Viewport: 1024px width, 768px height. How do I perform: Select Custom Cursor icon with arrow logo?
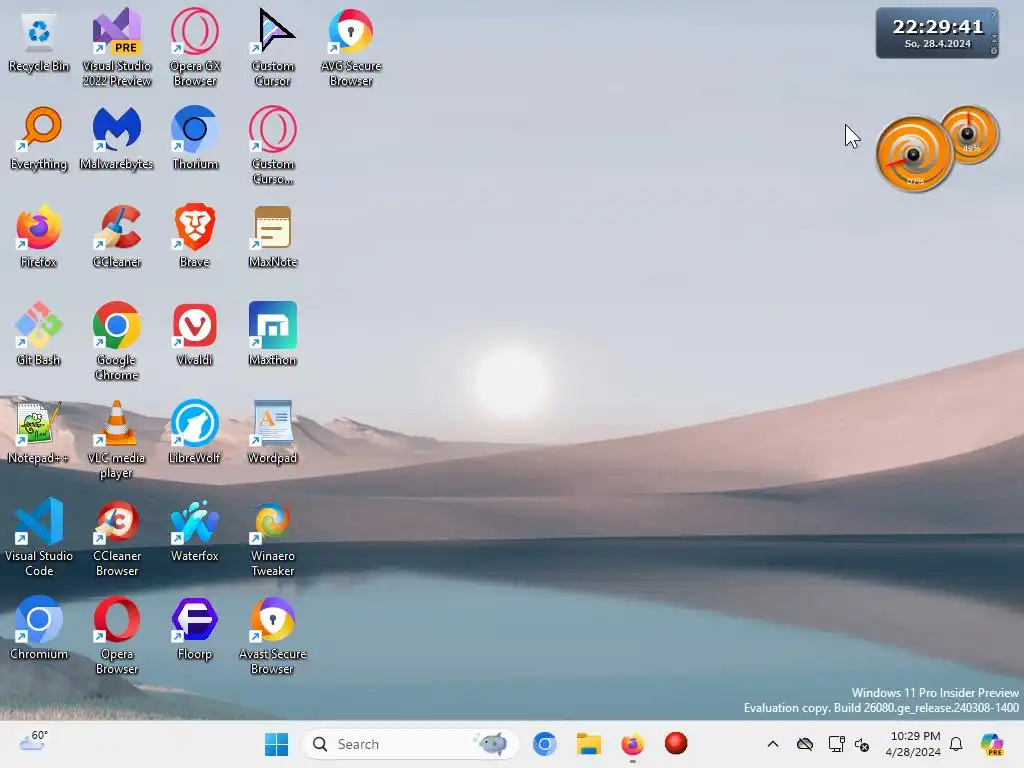tap(273, 47)
